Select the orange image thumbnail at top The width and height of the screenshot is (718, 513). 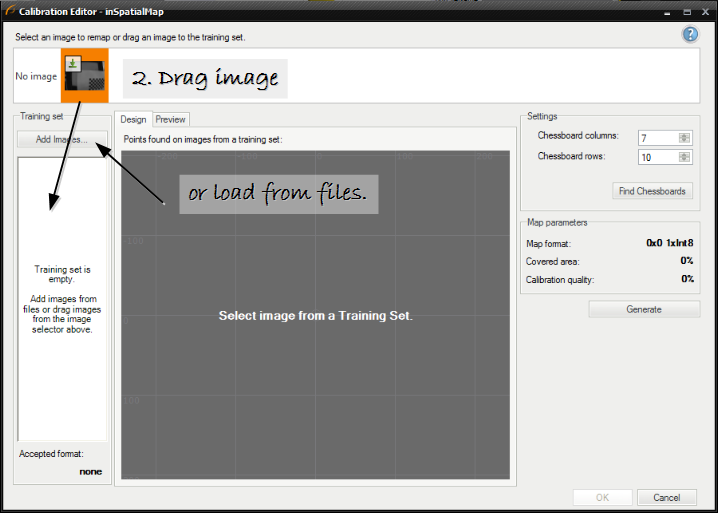point(84,77)
